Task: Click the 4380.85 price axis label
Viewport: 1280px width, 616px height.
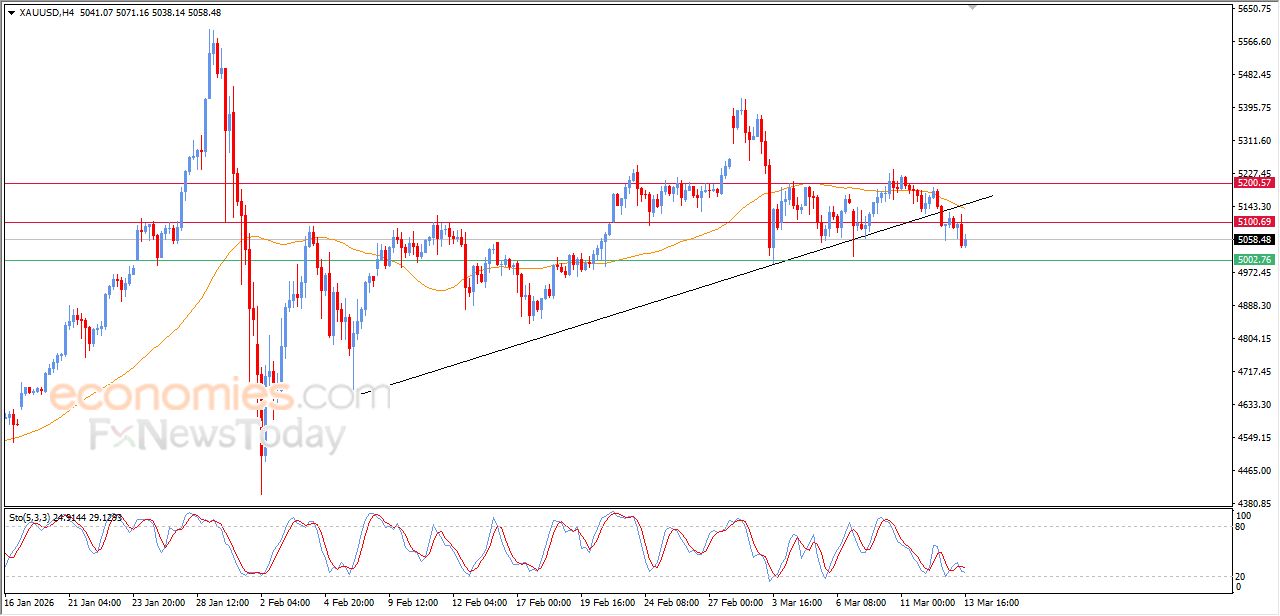Action: tap(1254, 504)
